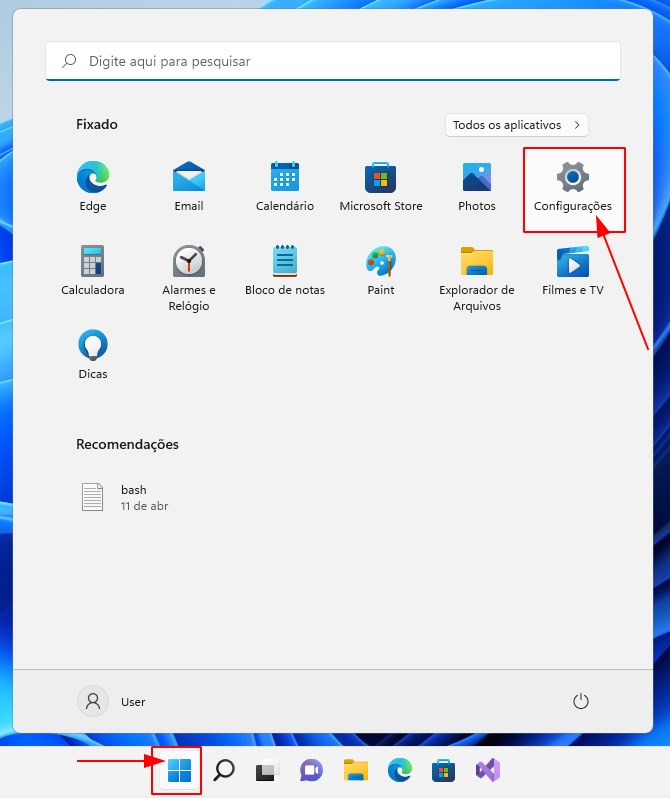The image size is (670, 798).
Task: Expand Todos os aplicativos list
Action: [517, 125]
